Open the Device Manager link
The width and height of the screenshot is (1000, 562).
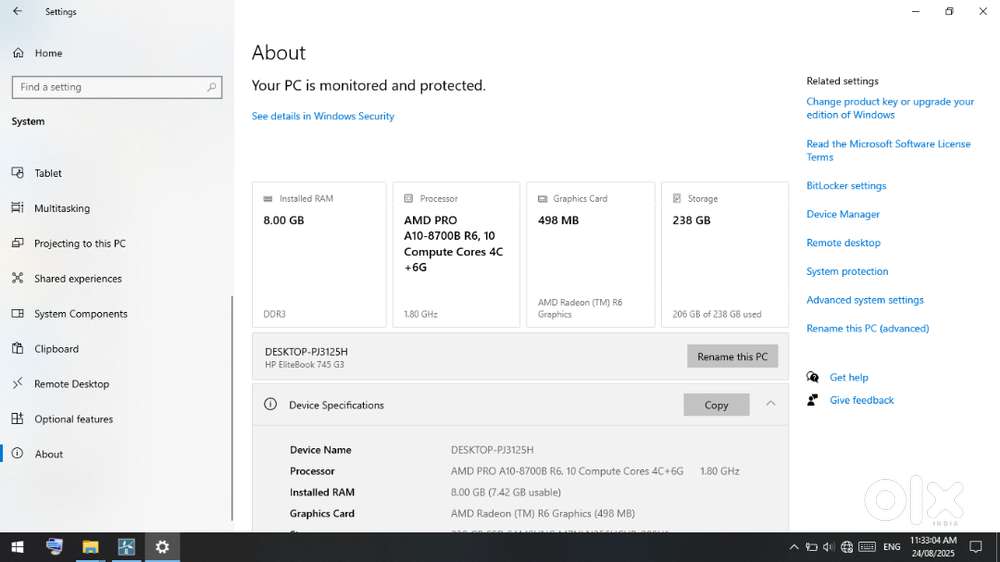(843, 214)
